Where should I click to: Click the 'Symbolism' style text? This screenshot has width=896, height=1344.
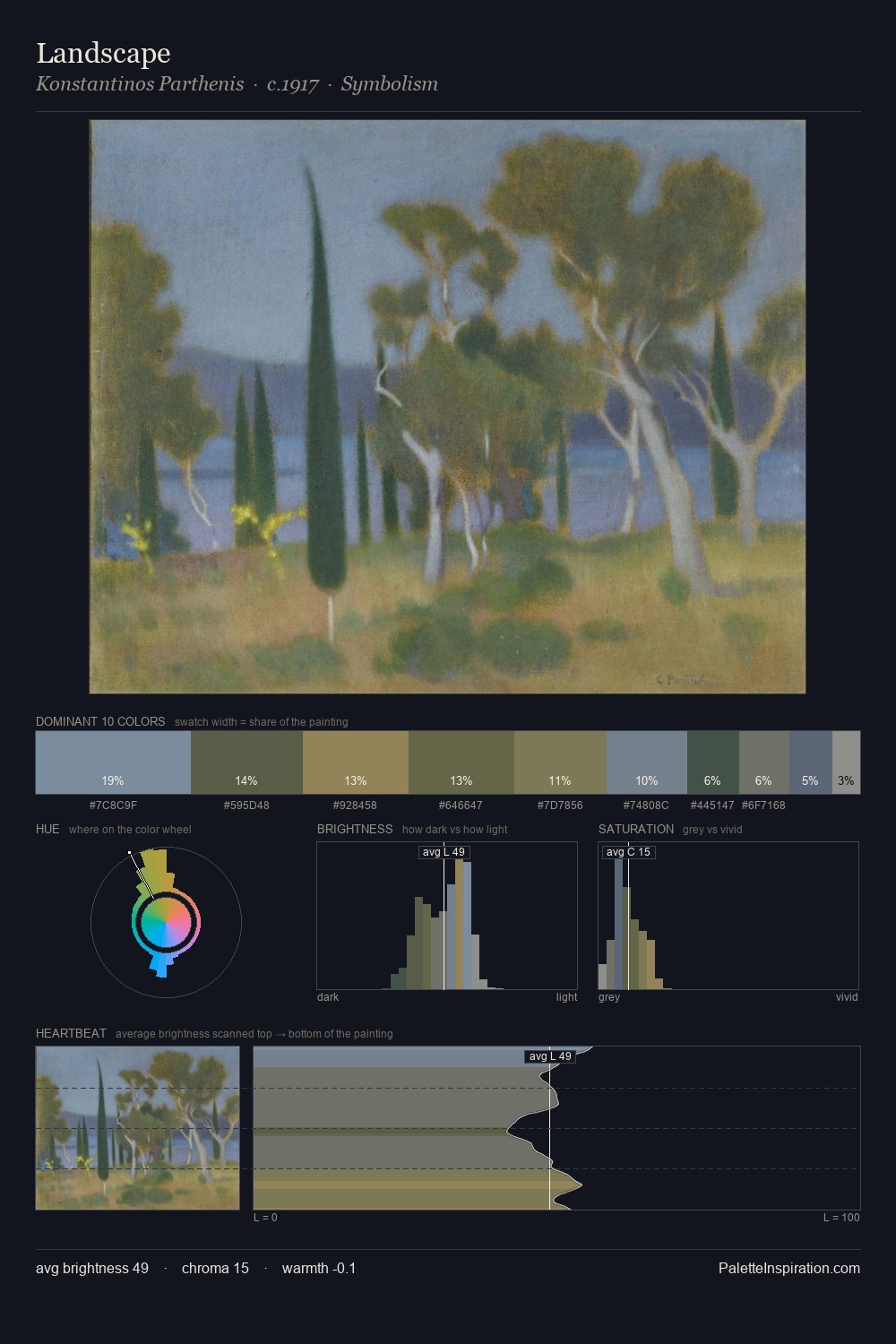pyautogui.click(x=390, y=84)
